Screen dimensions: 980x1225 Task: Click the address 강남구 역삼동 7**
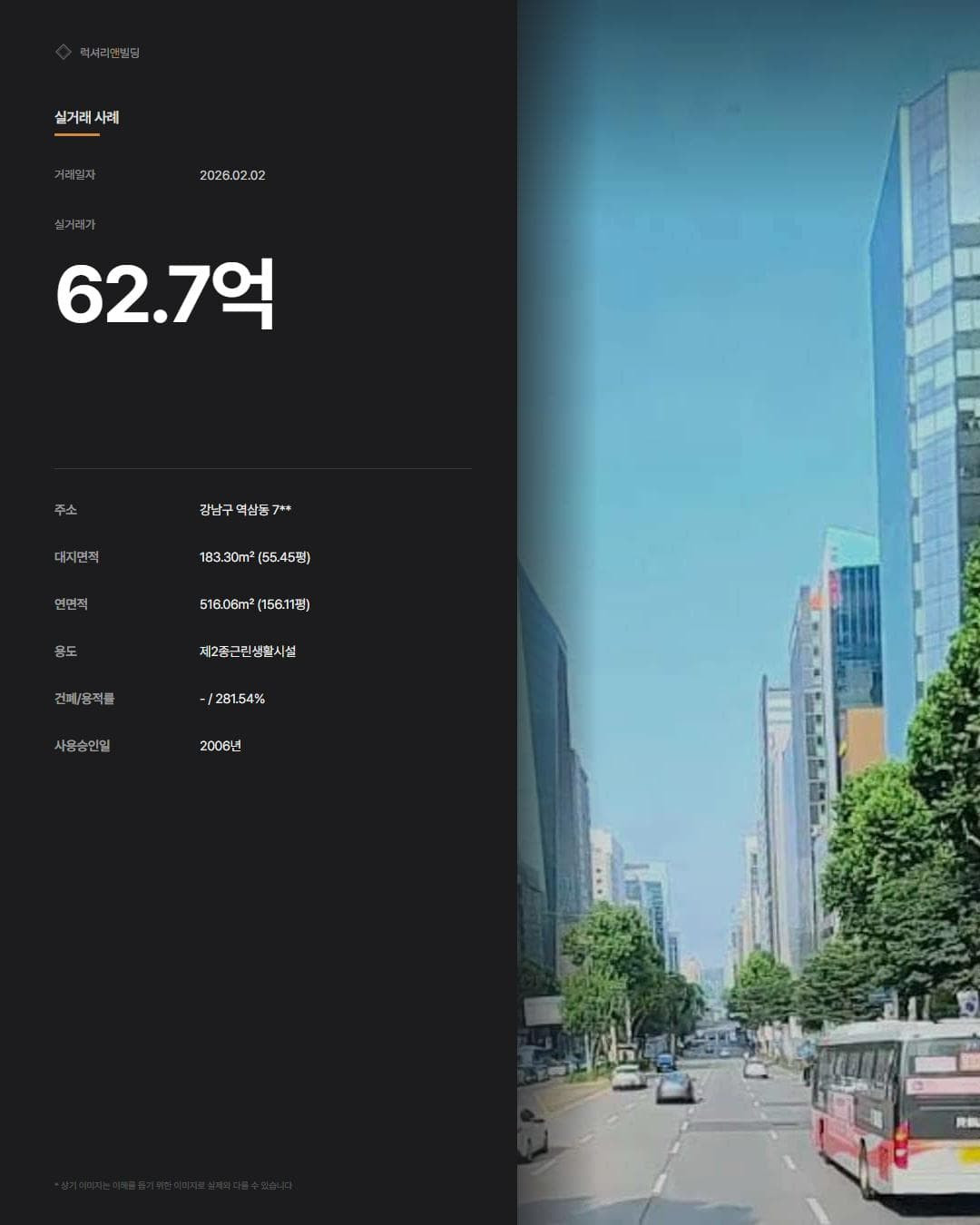[245, 510]
